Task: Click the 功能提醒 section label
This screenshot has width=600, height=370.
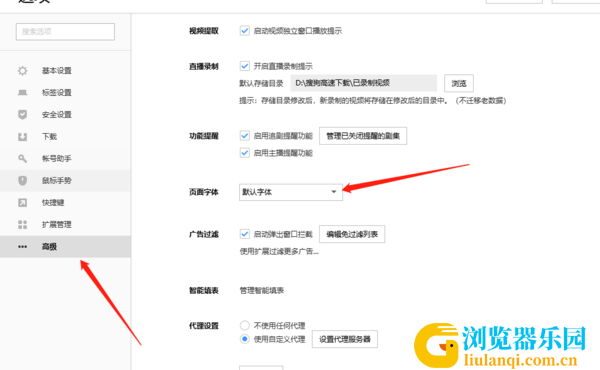Action: (204, 136)
